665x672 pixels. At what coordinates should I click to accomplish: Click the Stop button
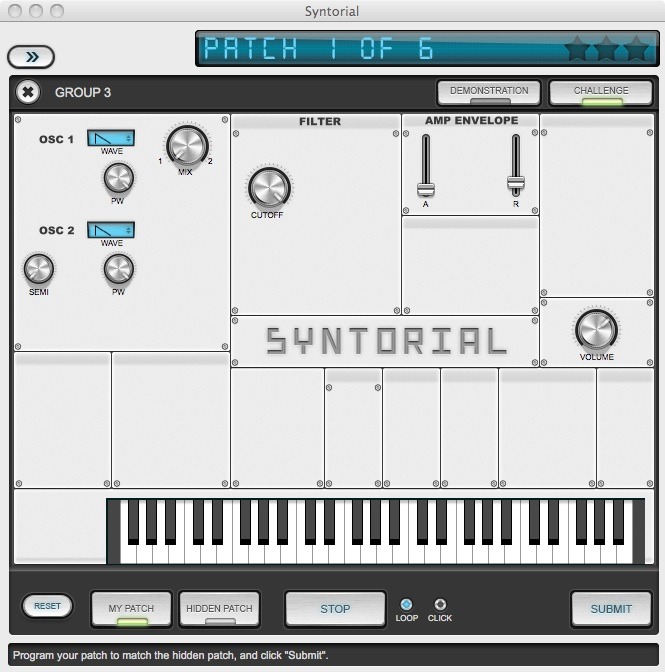335,609
